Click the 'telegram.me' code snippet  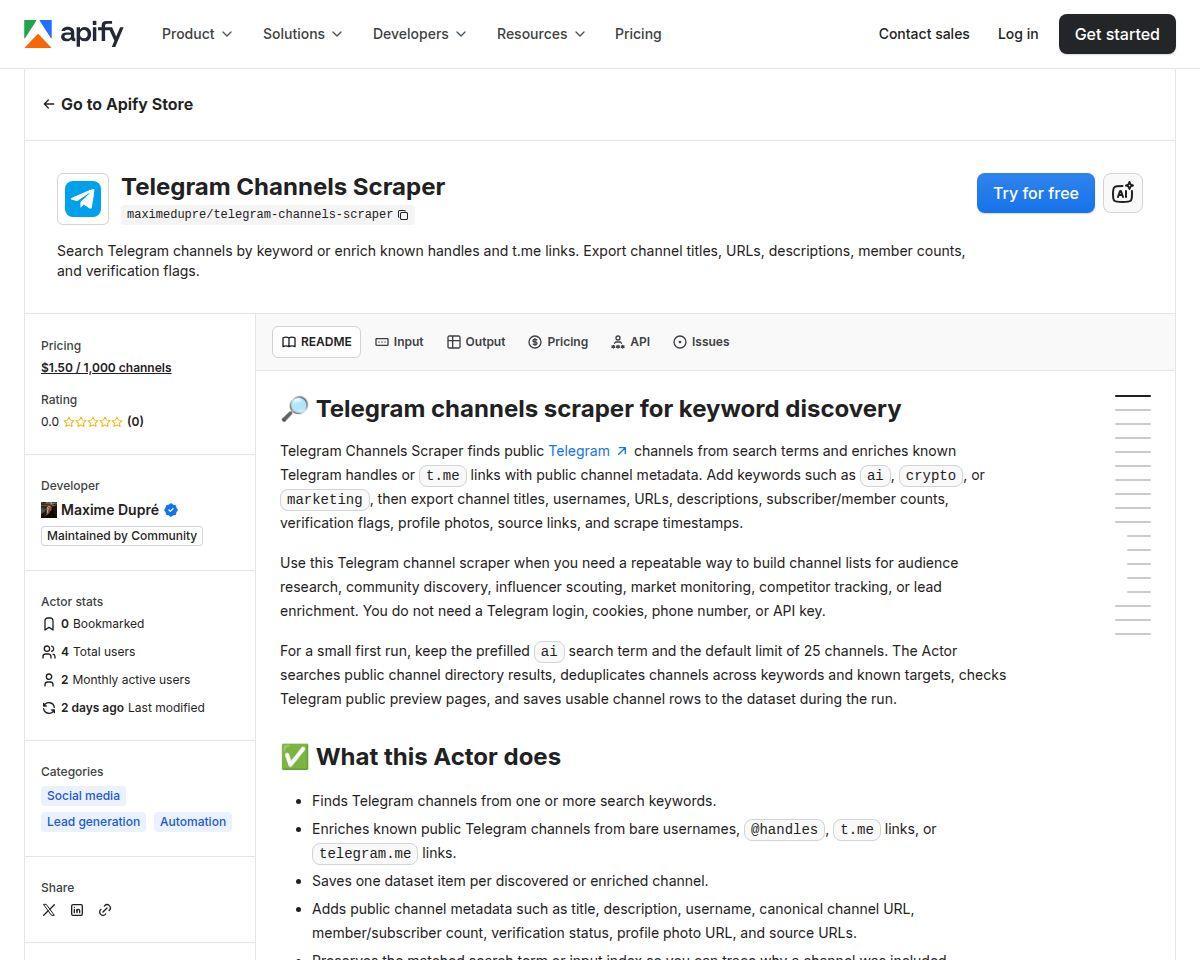pyautogui.click(x=365, y=854)
